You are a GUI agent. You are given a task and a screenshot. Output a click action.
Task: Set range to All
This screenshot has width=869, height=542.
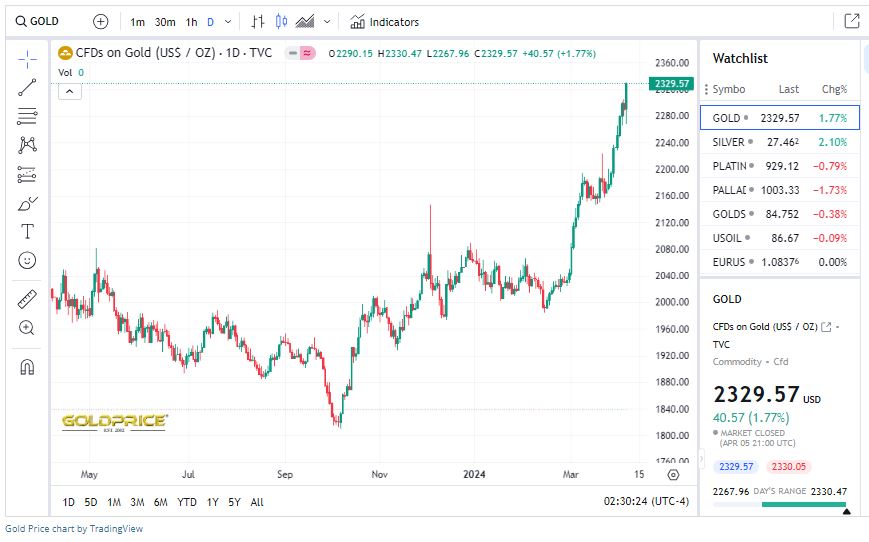(257, 502)
